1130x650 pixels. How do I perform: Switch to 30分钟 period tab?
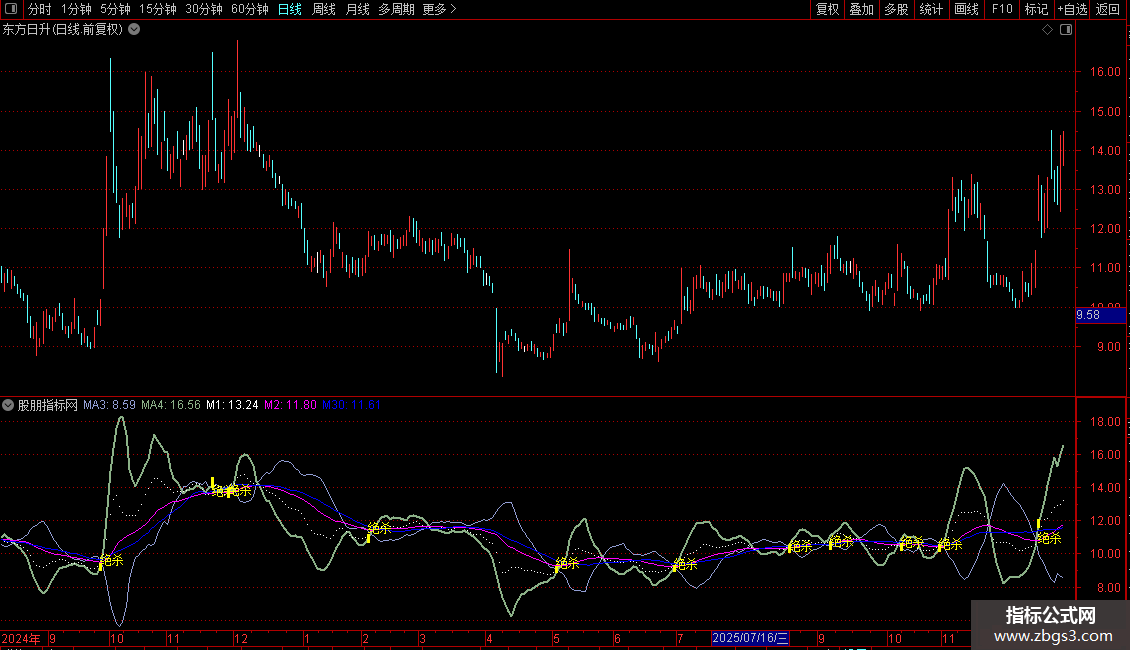click(203, 9)
